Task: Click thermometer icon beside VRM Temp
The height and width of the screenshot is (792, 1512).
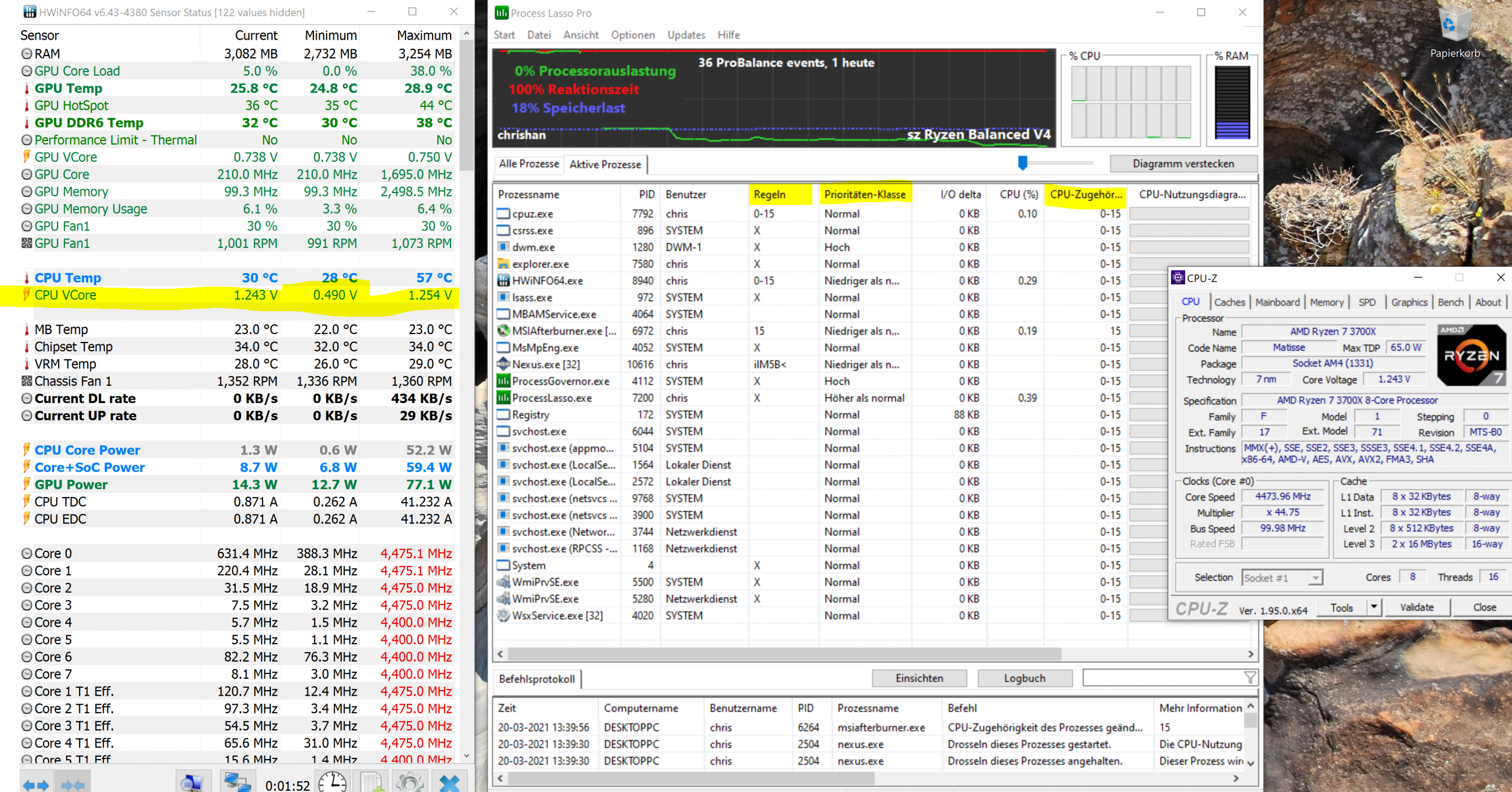Action: click(x=26, y=364)
